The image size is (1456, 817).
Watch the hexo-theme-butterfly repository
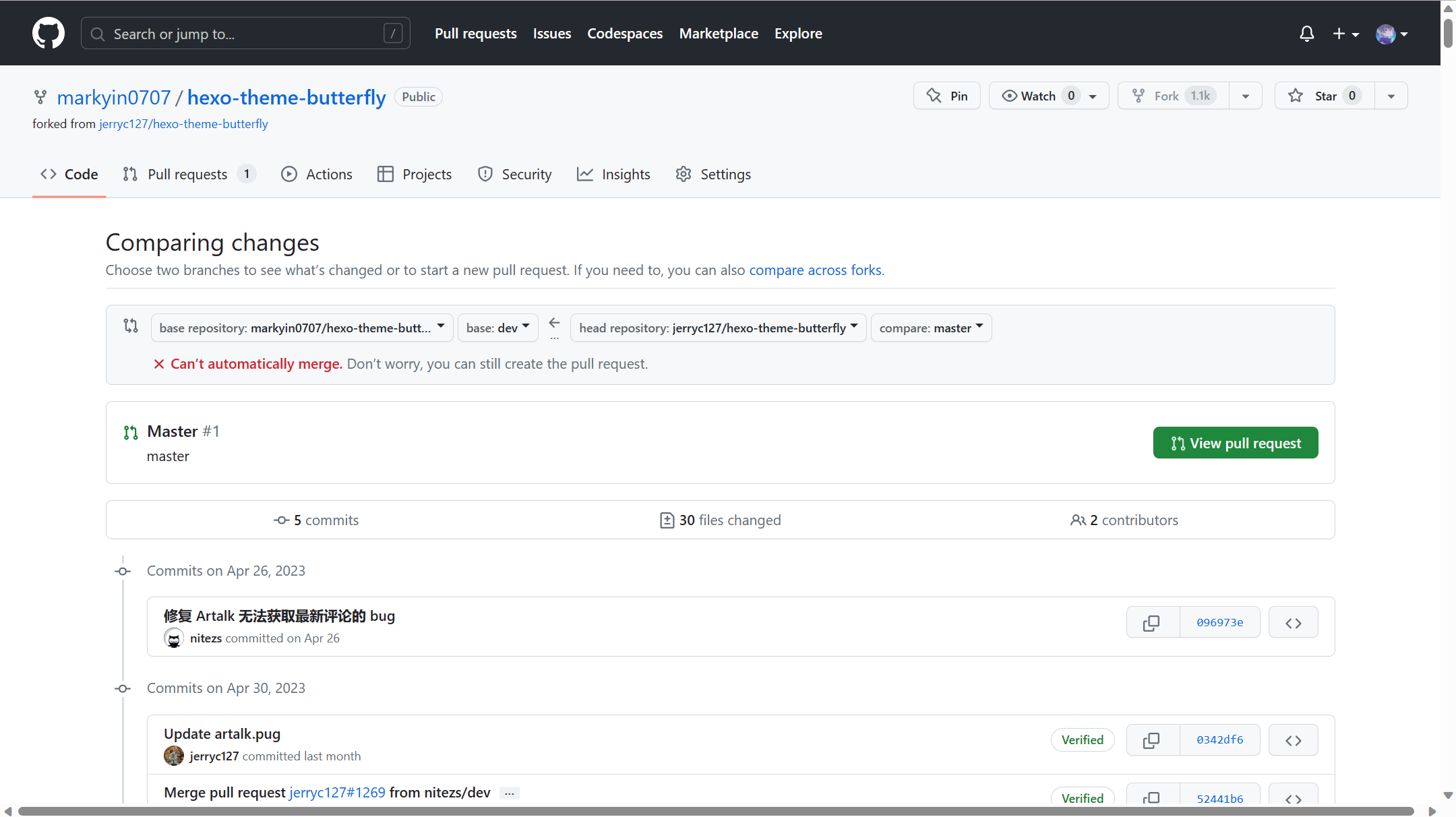click(x=1038, y=95)
